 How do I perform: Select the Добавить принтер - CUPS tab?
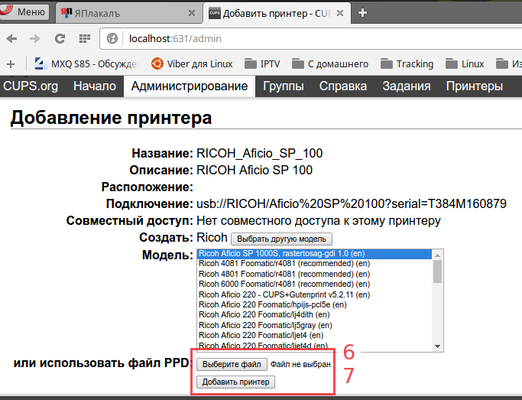(x=277, y=13)
